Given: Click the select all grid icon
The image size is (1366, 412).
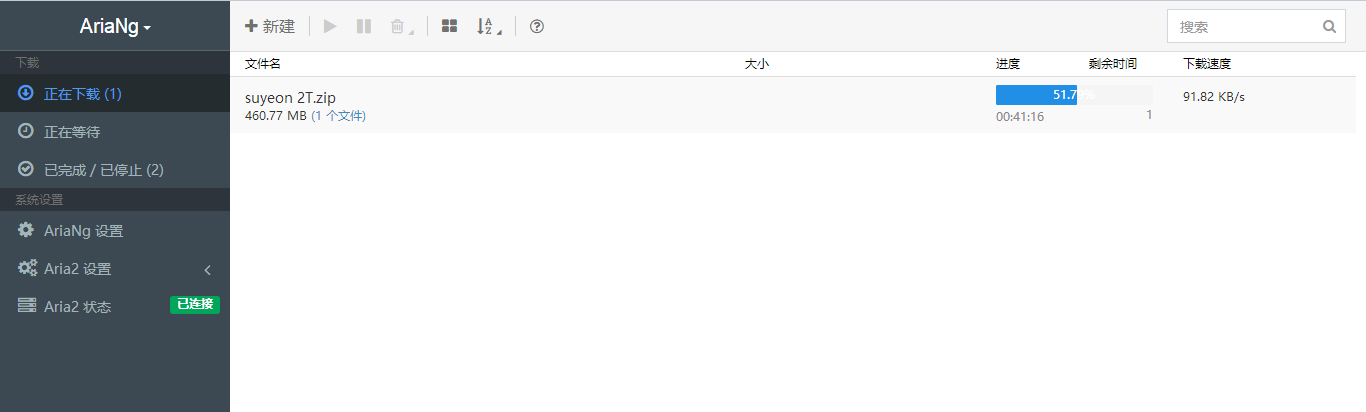Looking at the screenshot, I should [450, 27].
